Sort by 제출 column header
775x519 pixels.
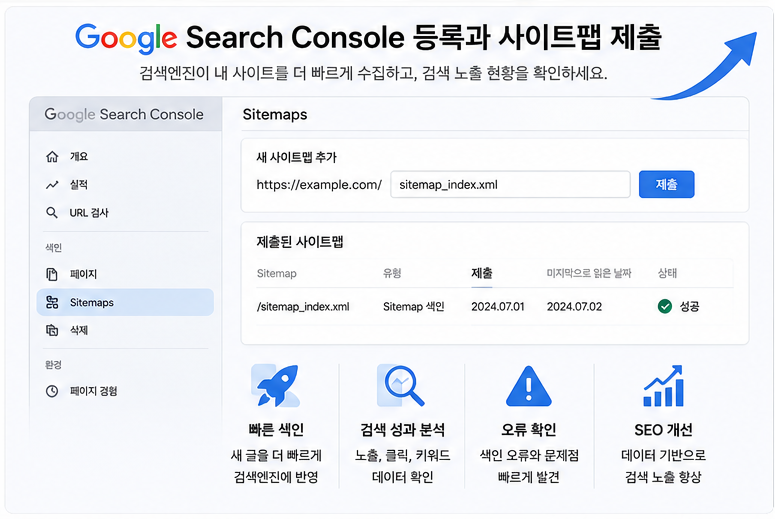tap(481, 273)
